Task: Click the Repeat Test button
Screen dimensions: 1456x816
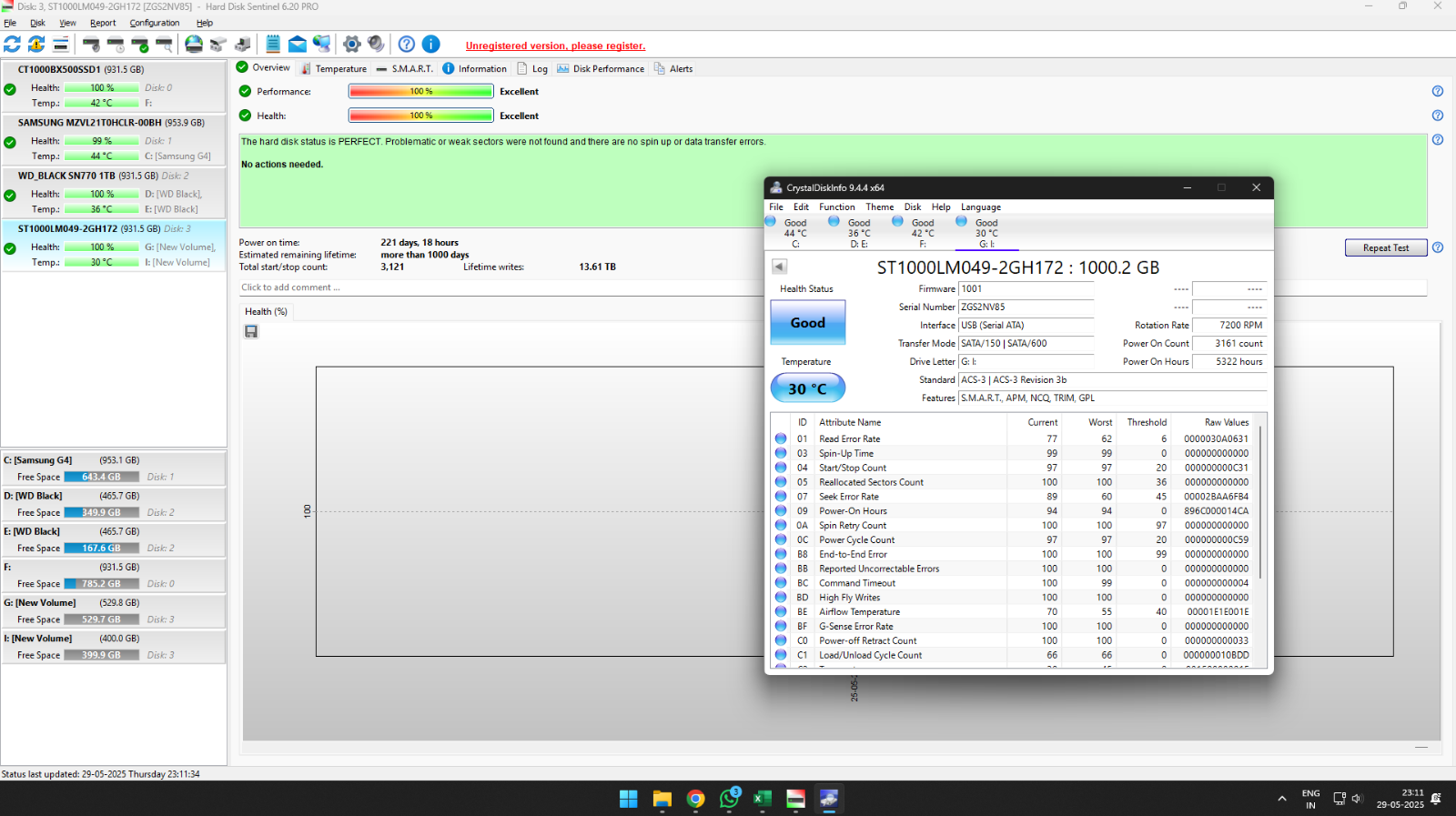Action: (x=1385, y=247)
